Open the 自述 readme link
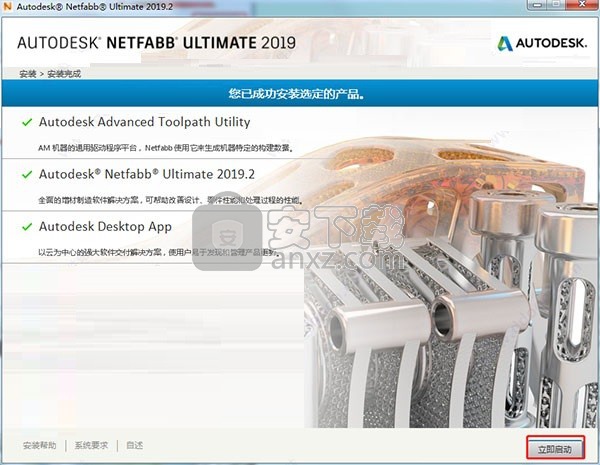Viewport: 600px width, 465px height. coord(134,445)
